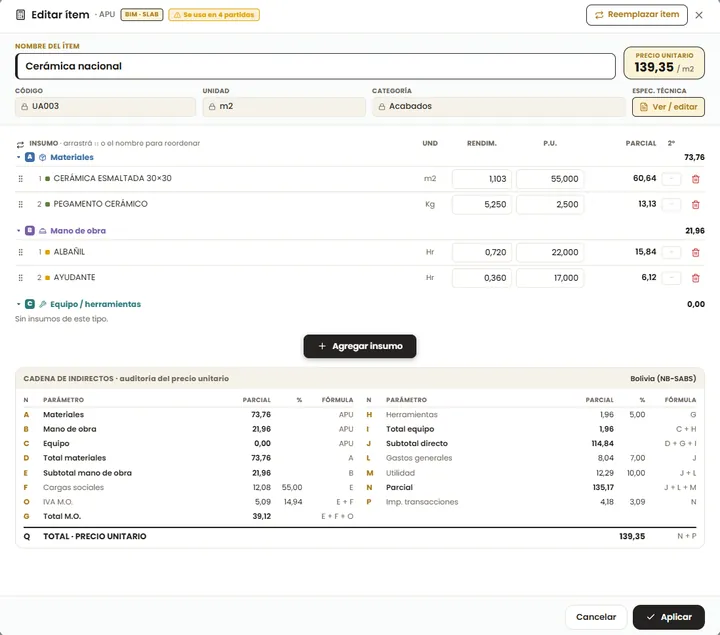
Task: Click the Precio unitario 139,35 box
Action: point(664,63)
